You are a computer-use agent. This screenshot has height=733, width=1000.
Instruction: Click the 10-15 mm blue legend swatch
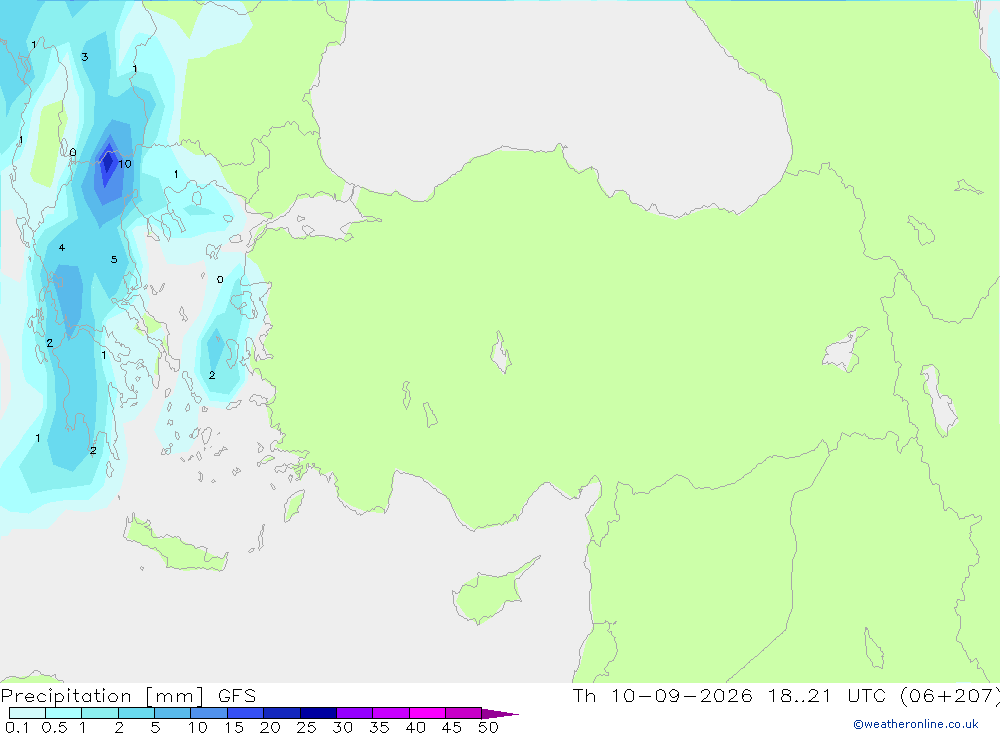[209, 713]
